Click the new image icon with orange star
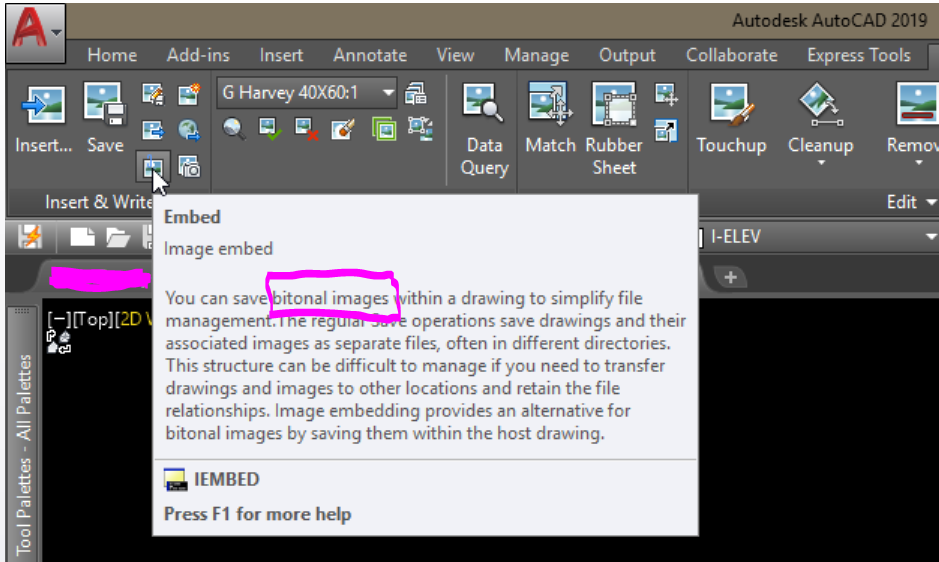 click(x=189, y=94)
